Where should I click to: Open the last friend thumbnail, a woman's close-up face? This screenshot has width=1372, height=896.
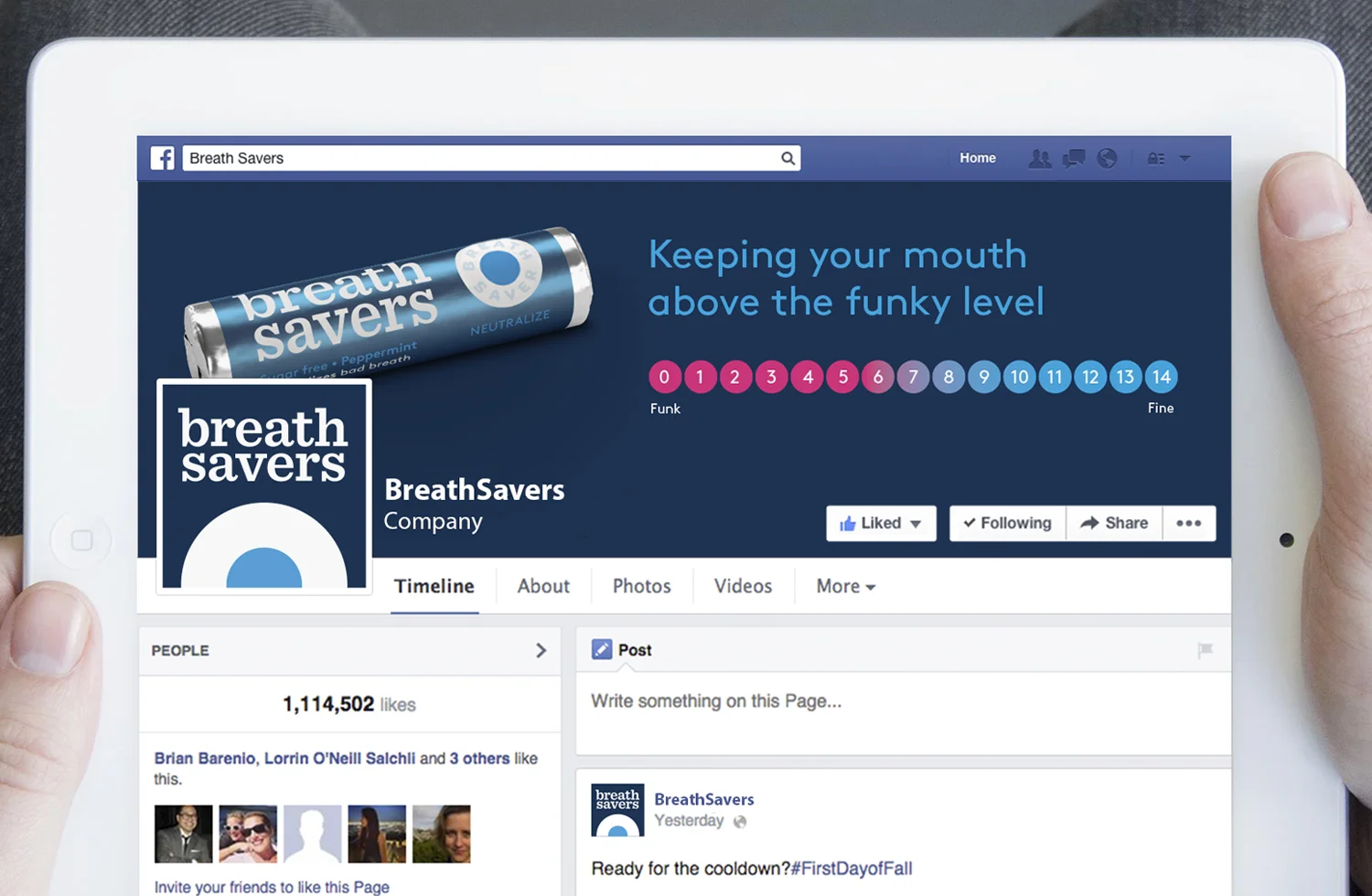point(442,834)
